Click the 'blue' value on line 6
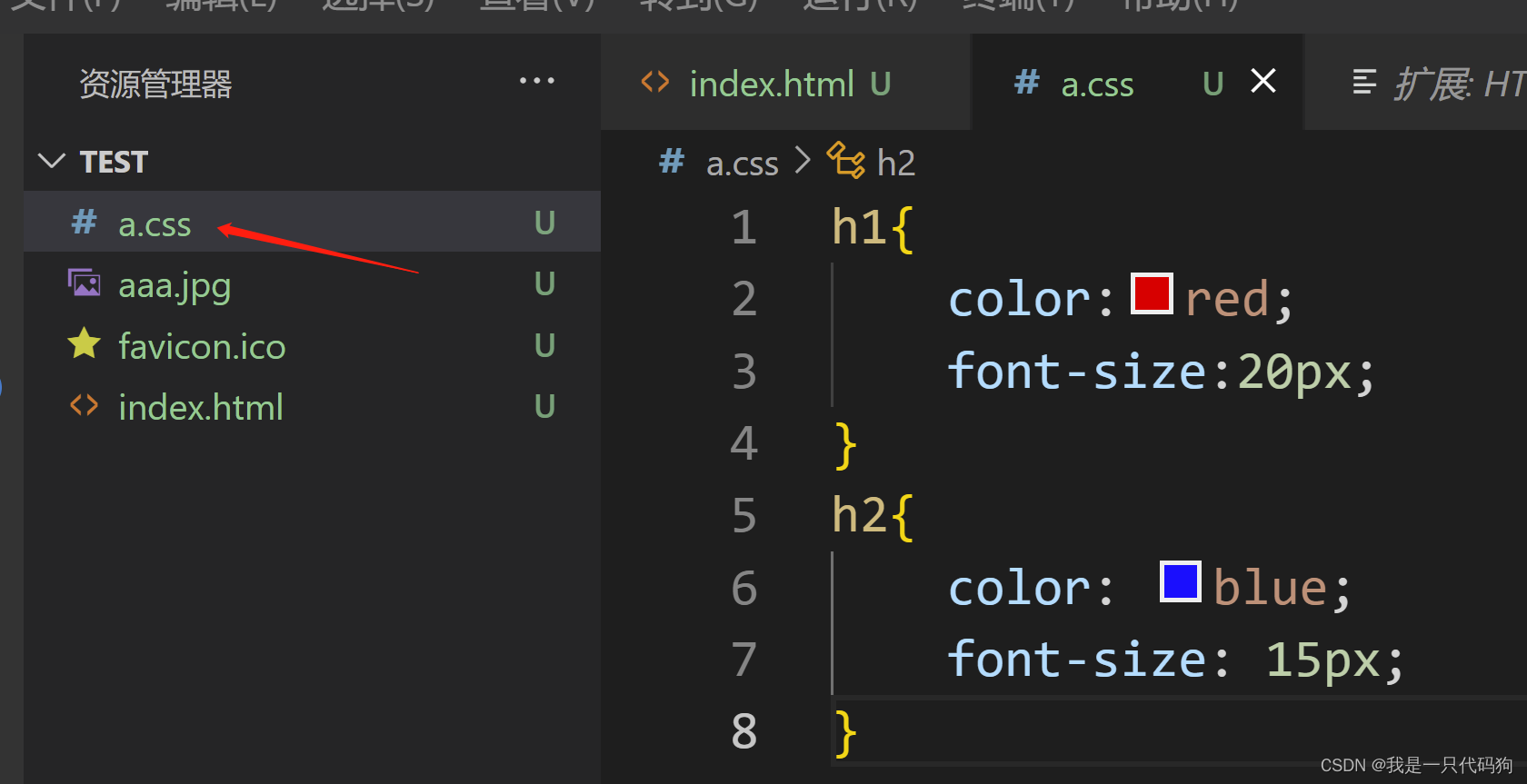Screen dimensions: 1527x784 [1271, 588]
